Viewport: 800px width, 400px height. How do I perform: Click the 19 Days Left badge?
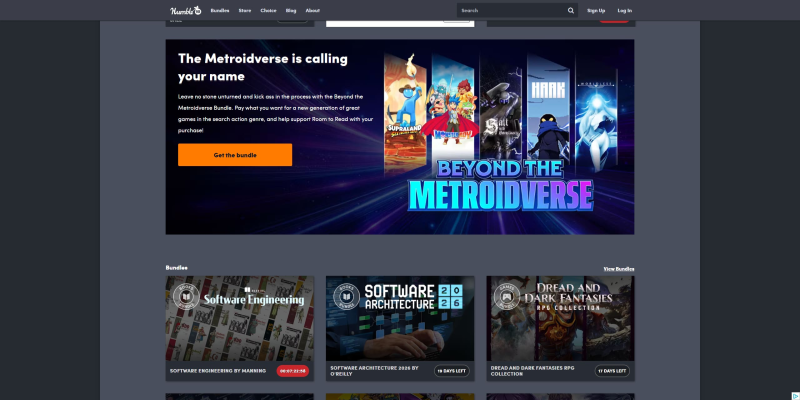pos(452,371)
